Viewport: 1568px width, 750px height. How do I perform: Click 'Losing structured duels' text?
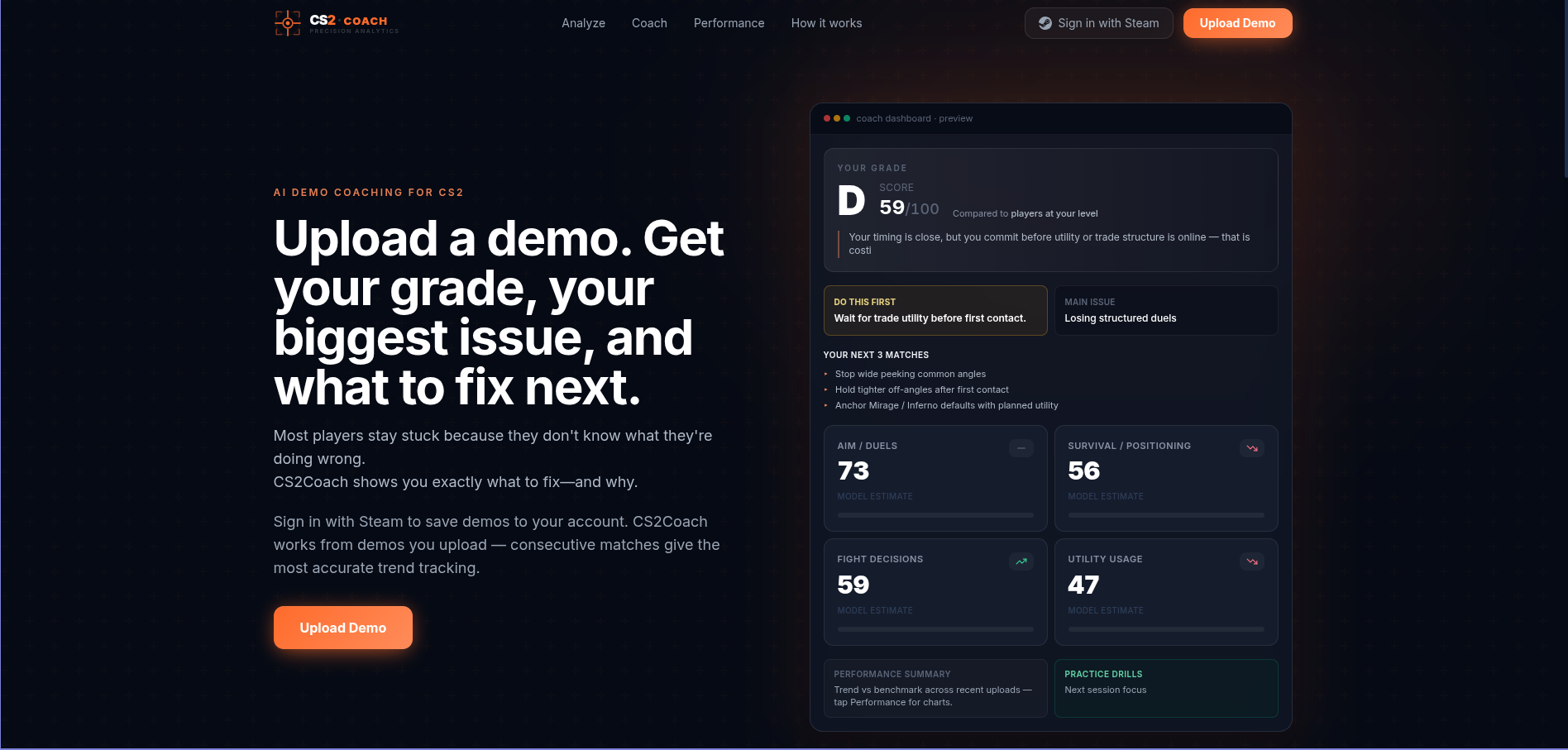click(1120, 318)
